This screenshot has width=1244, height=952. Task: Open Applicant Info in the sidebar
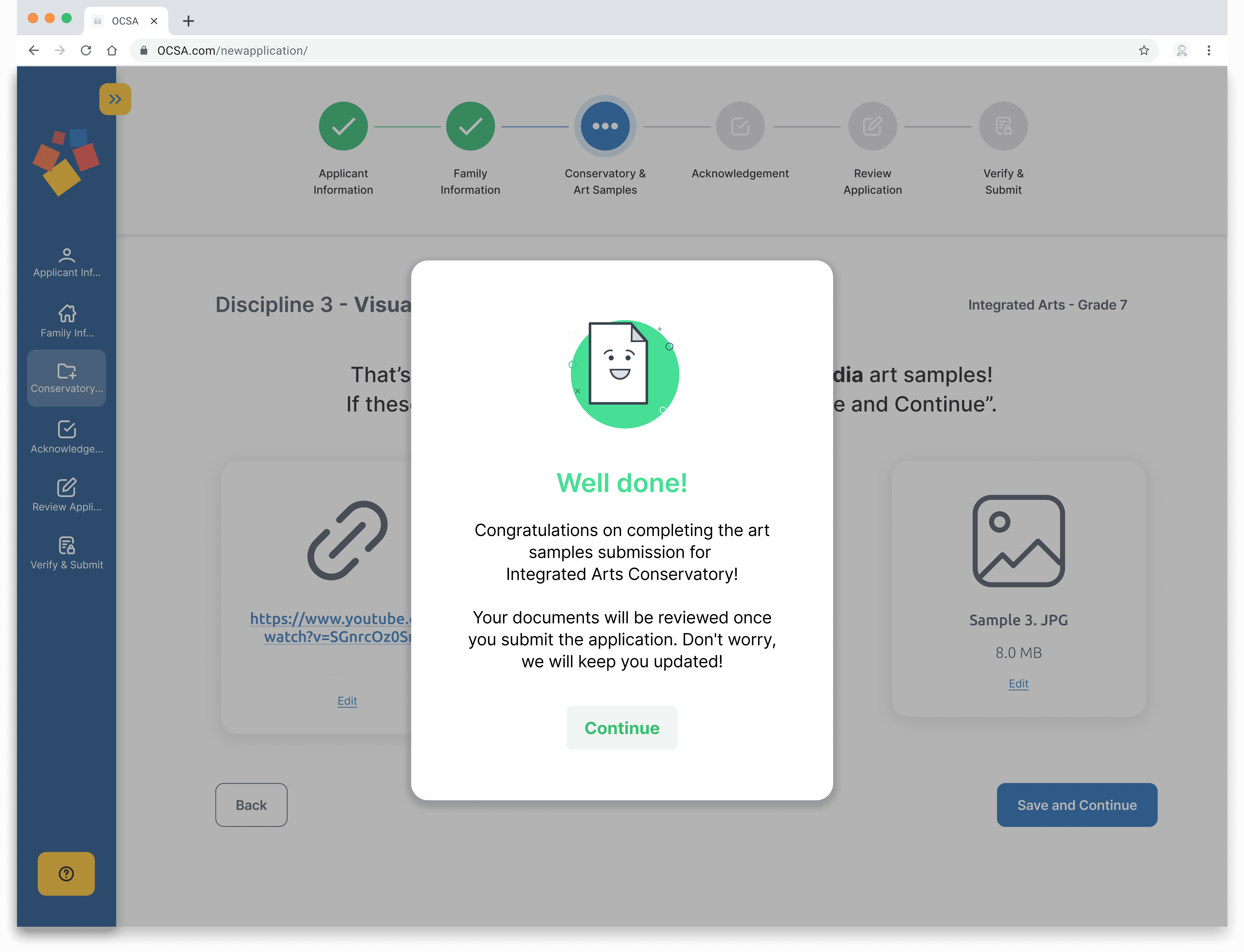67,263
